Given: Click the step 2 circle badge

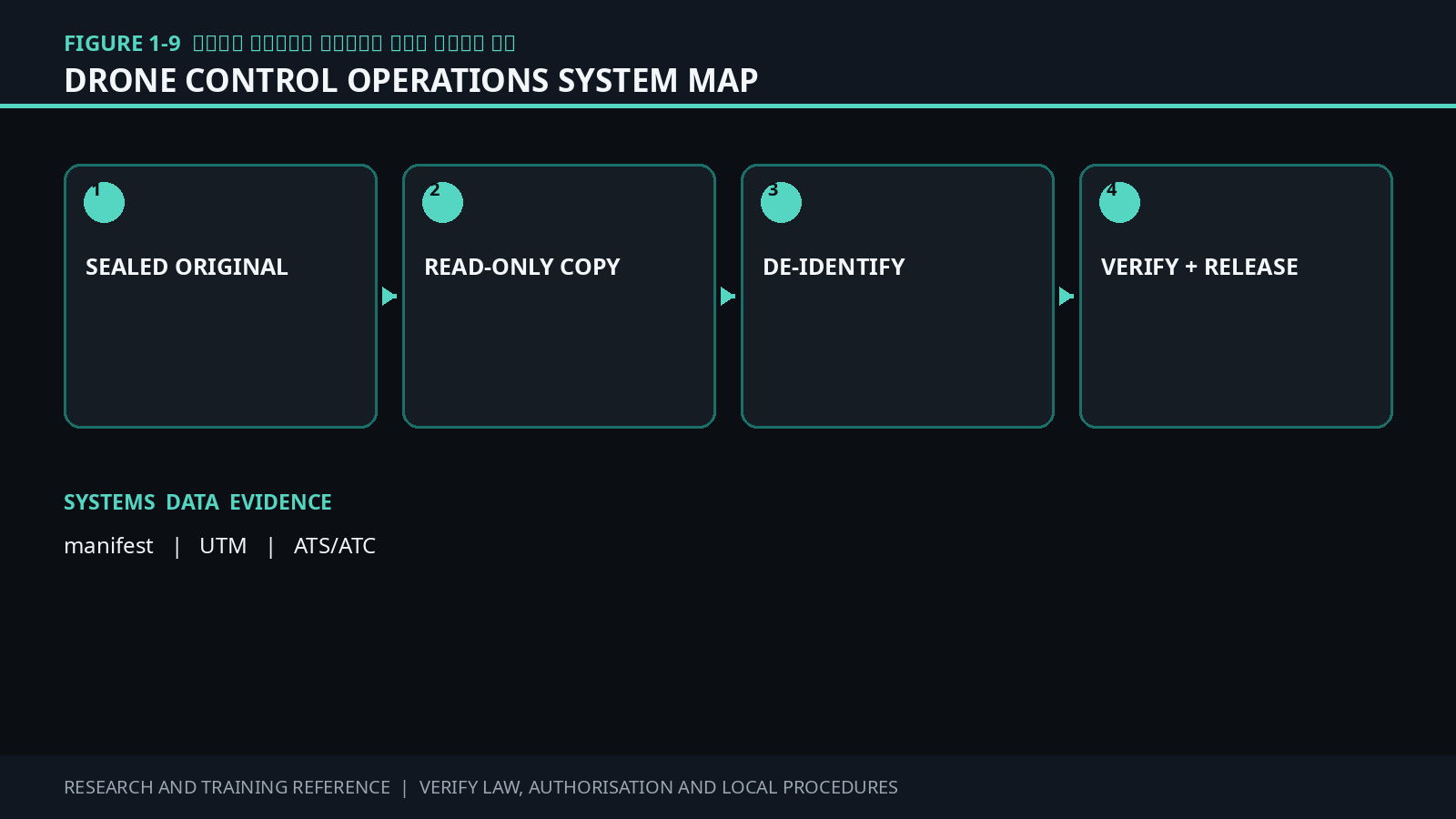Looking at the screenshot, I should coord(442,202).
